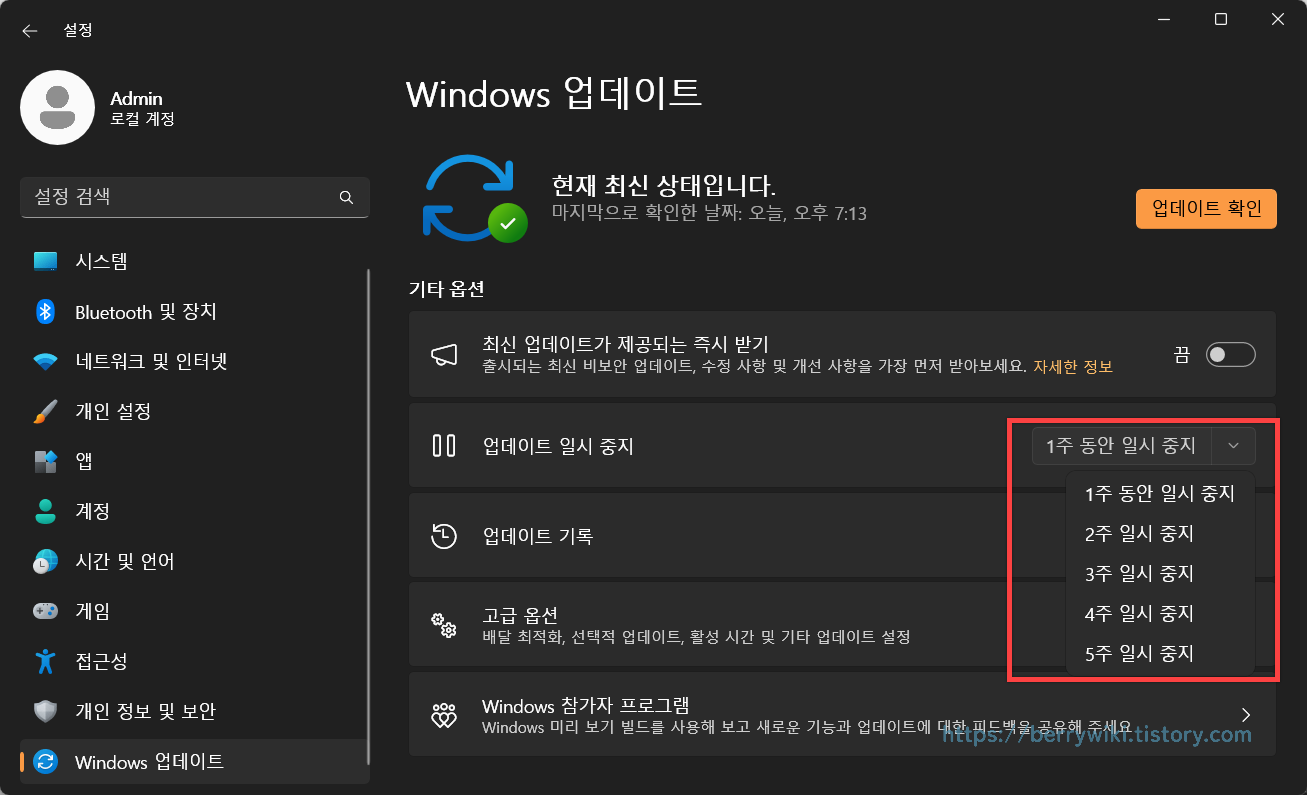Click the back arrow at top left
This screenshot has height=795, width=1307.
(x=29, y=30)
